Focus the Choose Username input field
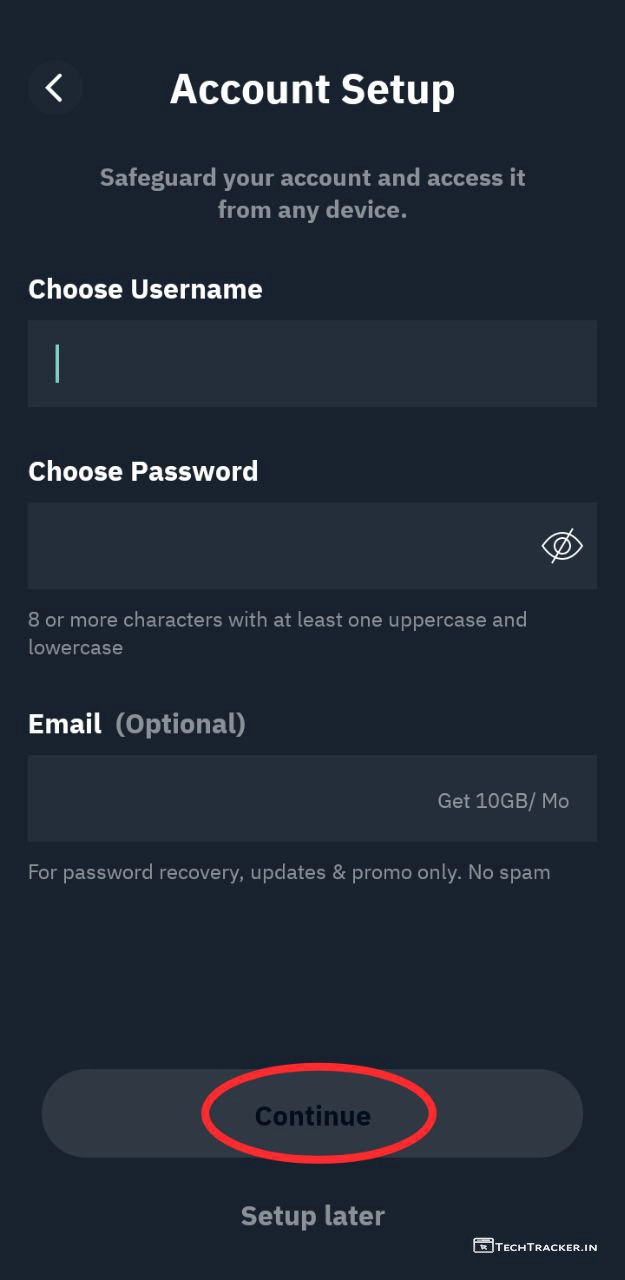This screenshot has height=1280, width=625. coord(312,363)
